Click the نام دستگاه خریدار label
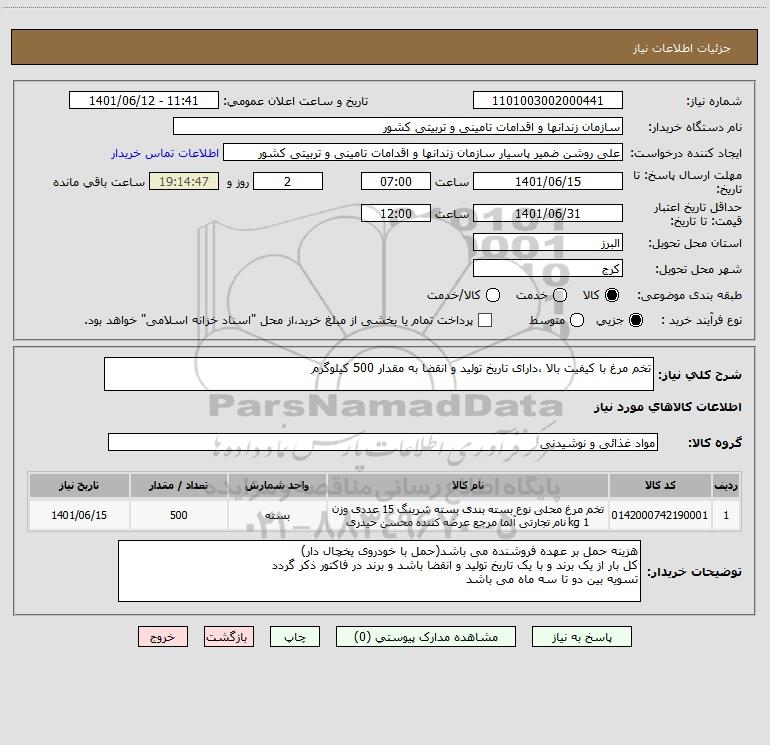770x745 pixels. (x=695, y=127)
